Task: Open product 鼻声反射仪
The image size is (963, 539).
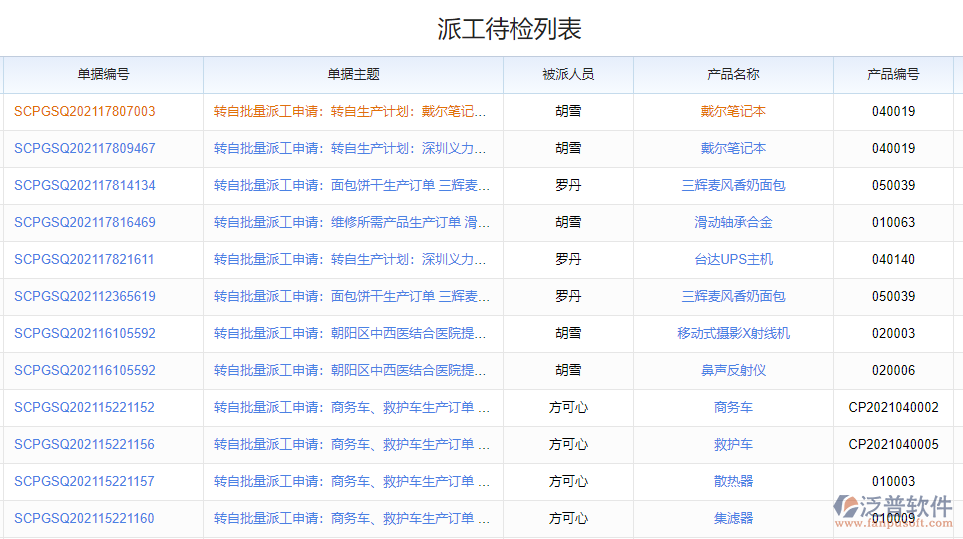Action: coord(733,370)
